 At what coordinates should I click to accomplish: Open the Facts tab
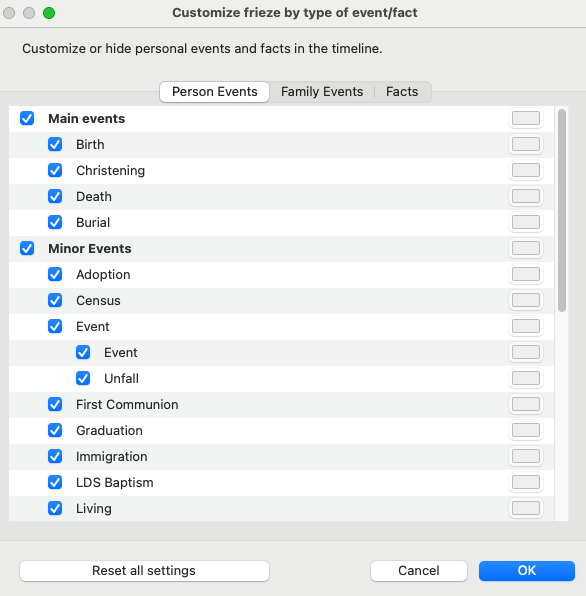coord(402,92)
